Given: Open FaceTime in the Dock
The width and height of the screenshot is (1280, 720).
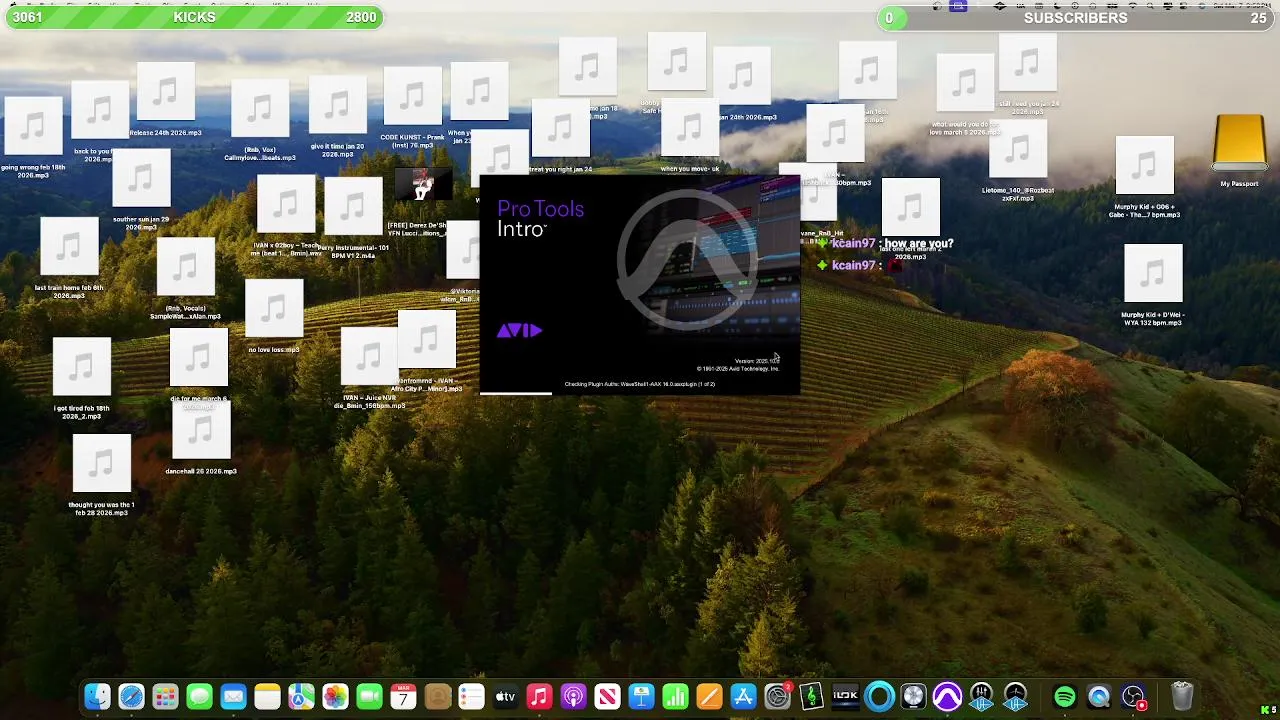Looking at the screenshot, I should click(369, 696).
